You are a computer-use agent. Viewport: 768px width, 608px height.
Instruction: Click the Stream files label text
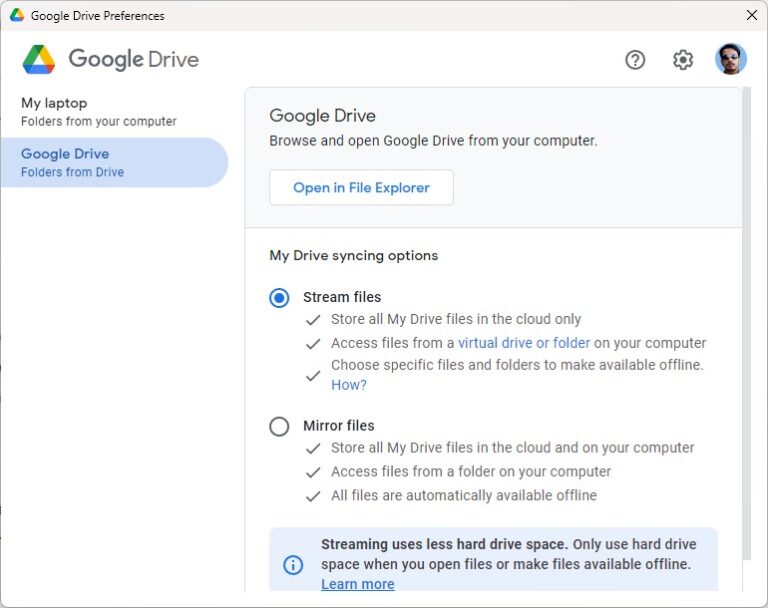click(342, 297)
